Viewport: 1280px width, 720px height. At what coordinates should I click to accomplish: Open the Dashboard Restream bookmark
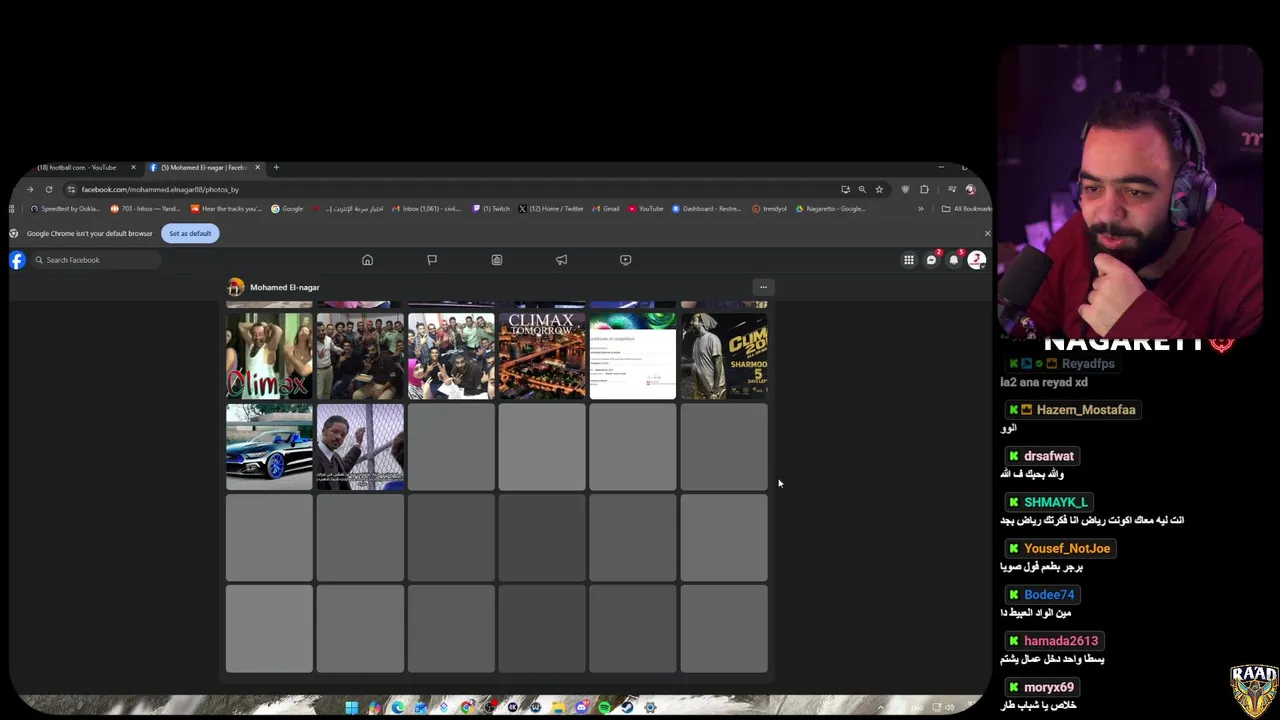tap(707, 209)
